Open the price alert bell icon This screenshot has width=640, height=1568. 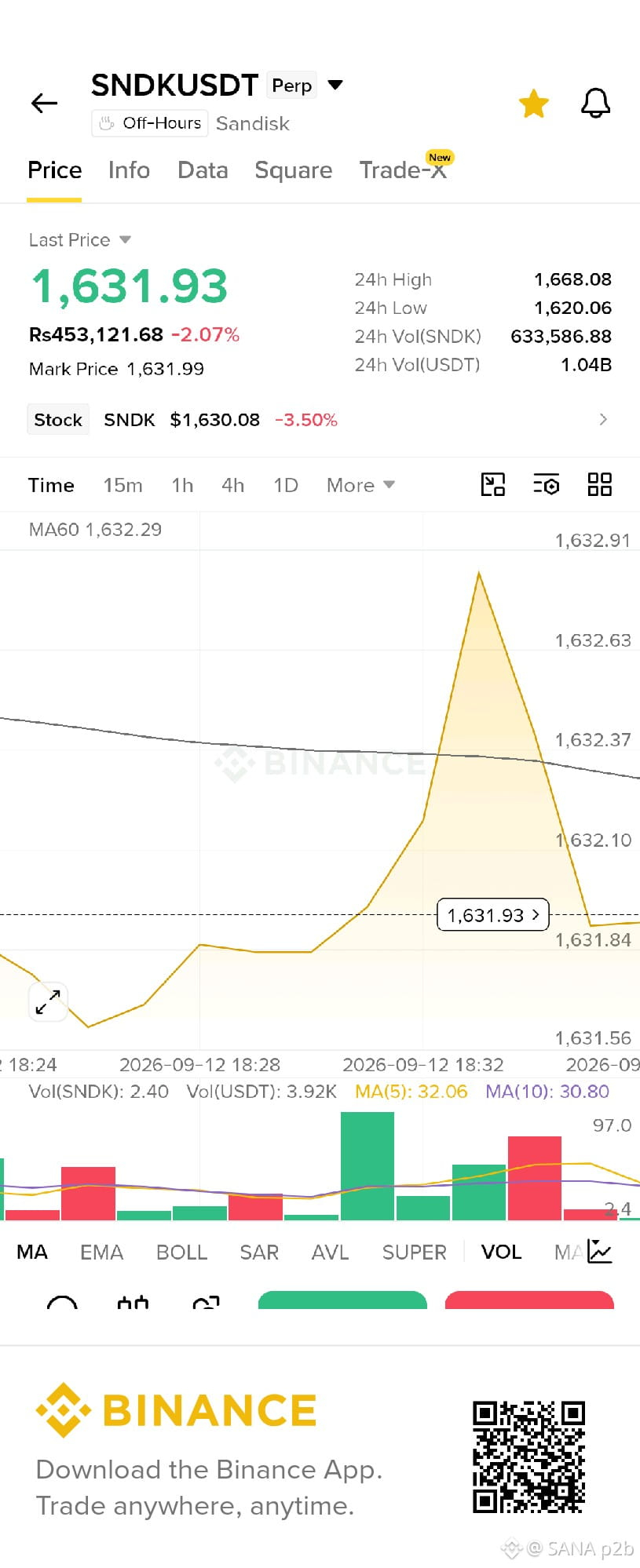[x=595, y=103]
